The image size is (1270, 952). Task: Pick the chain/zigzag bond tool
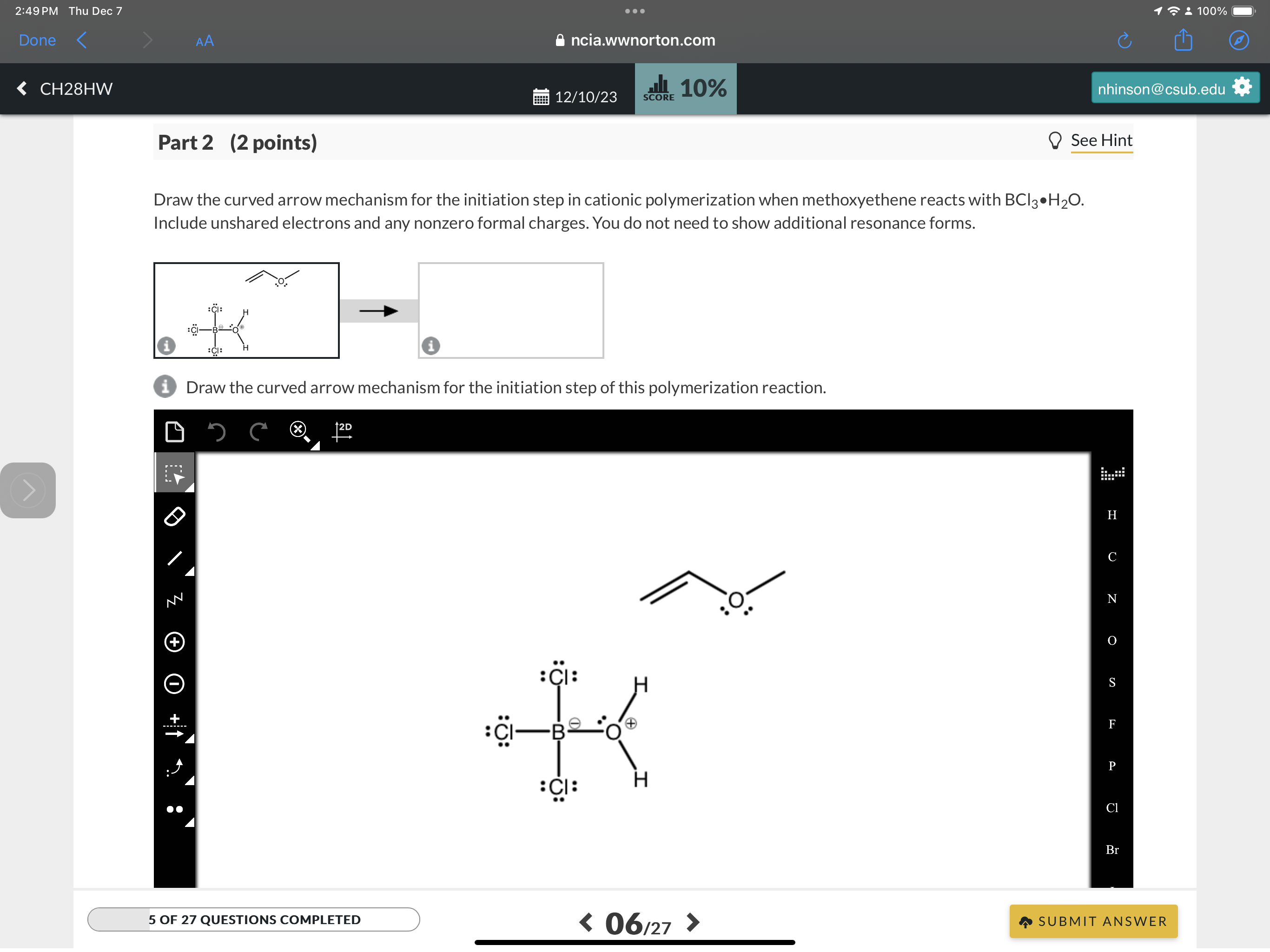175,599
